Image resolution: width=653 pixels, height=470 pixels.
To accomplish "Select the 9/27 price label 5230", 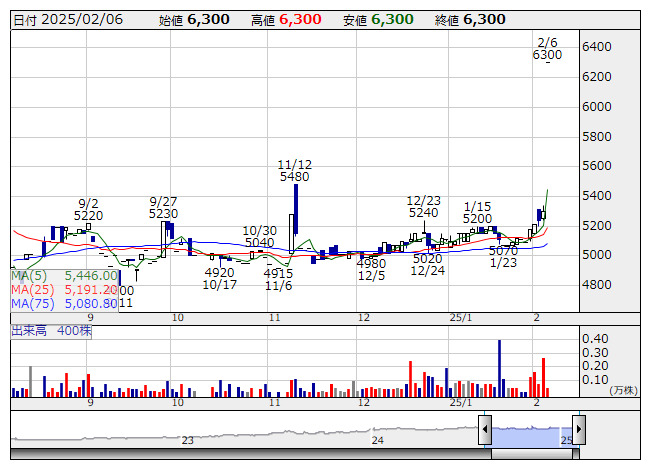I will click(x=163, y=214).
